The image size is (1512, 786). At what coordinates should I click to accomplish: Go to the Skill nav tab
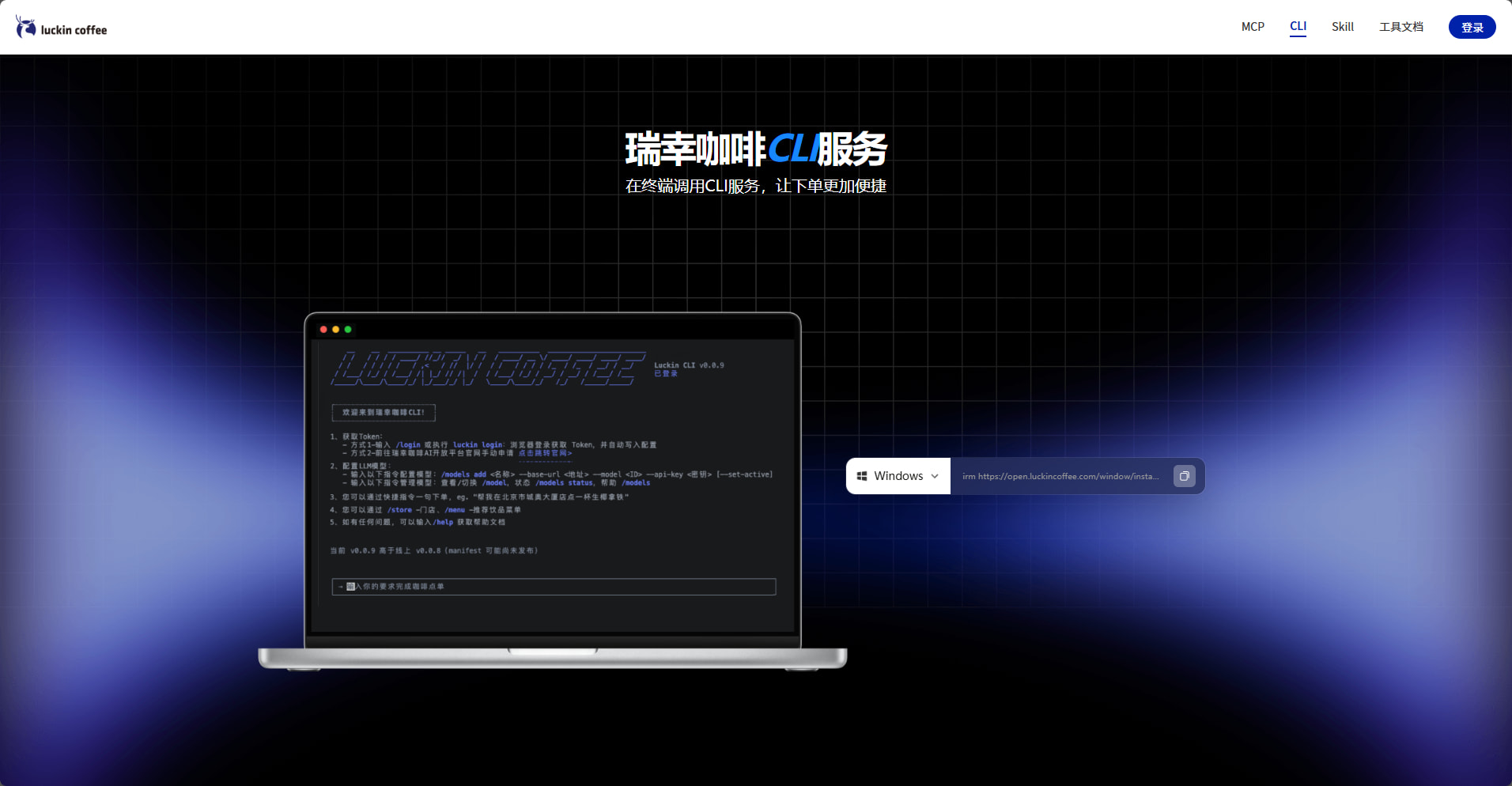click(1342, 27)
